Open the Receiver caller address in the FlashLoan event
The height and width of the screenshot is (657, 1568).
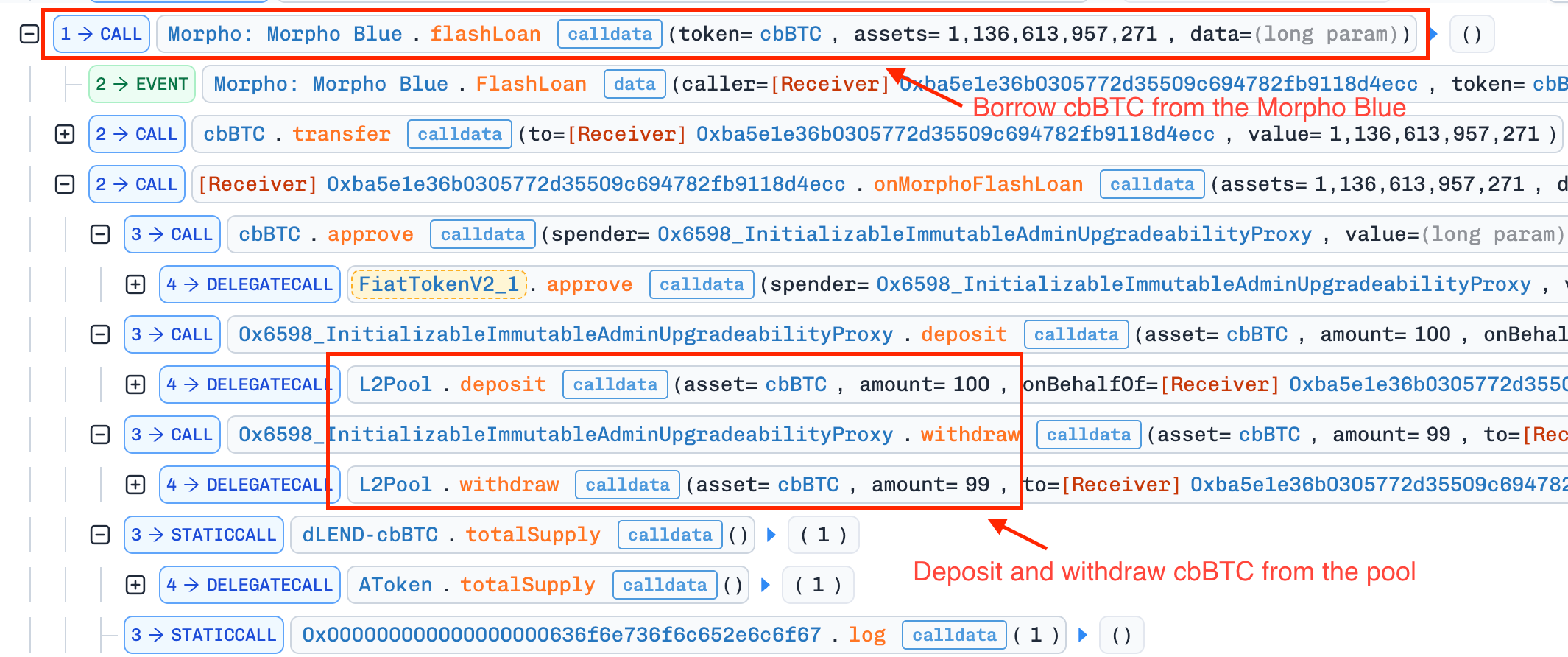coord(1094,84)
